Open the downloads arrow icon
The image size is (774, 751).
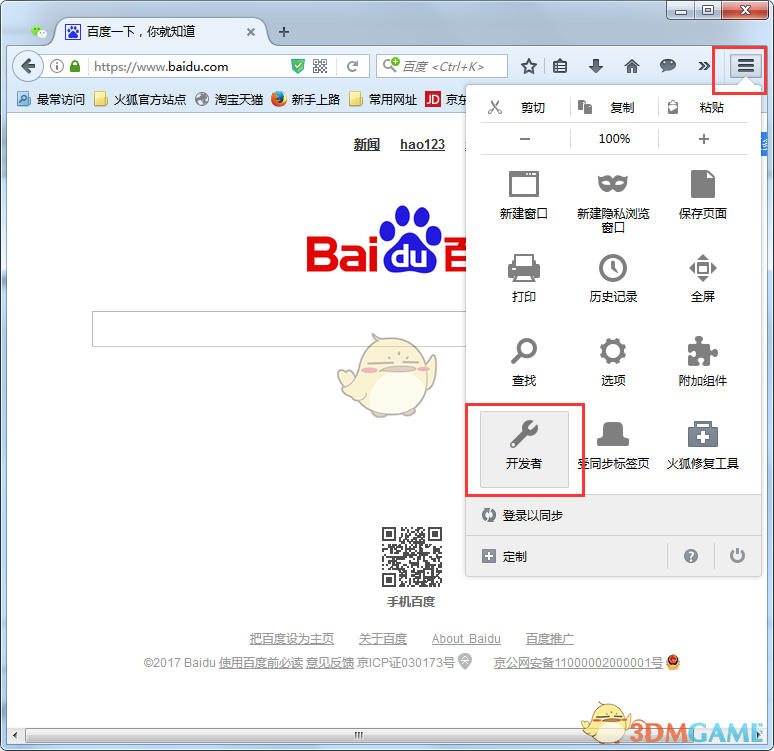[x=596, y=66]
